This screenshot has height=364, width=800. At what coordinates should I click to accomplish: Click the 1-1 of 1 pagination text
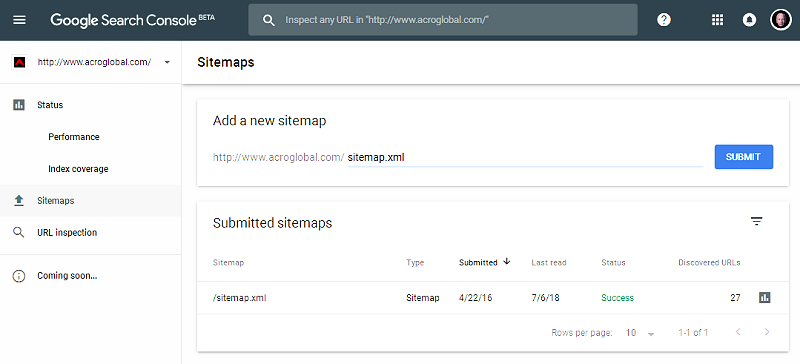tap(693, 333)
